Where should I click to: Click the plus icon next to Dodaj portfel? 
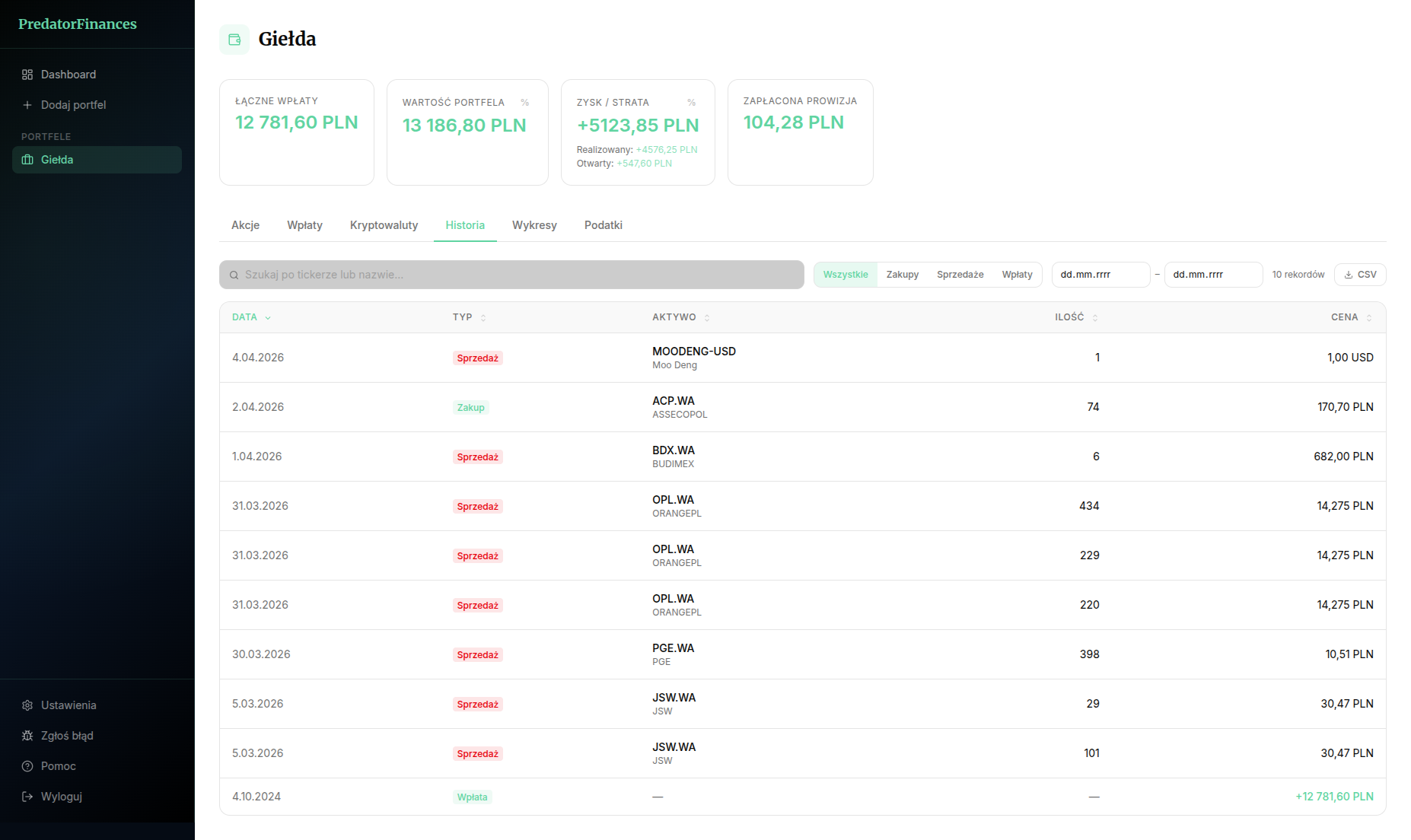pos(27,105)
